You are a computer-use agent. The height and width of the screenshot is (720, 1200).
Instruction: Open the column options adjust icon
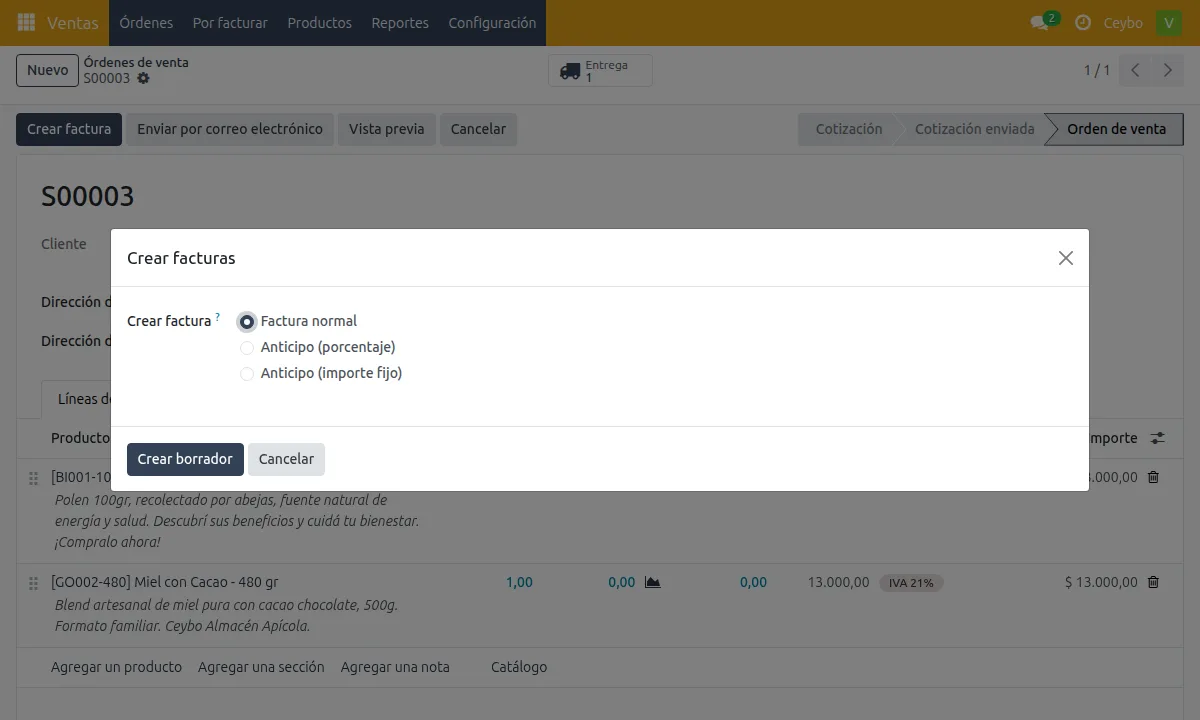1158,438
